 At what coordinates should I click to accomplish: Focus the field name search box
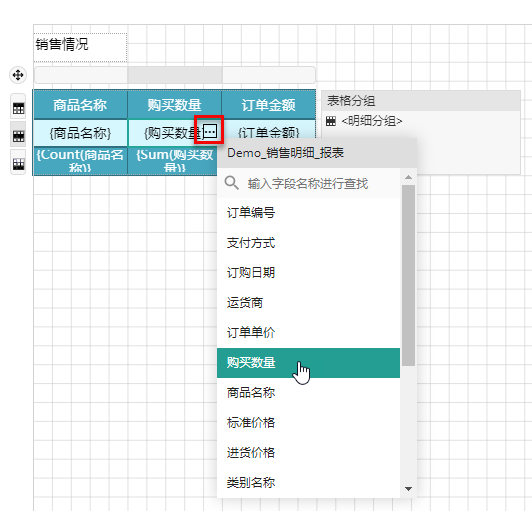click(308, 184)
